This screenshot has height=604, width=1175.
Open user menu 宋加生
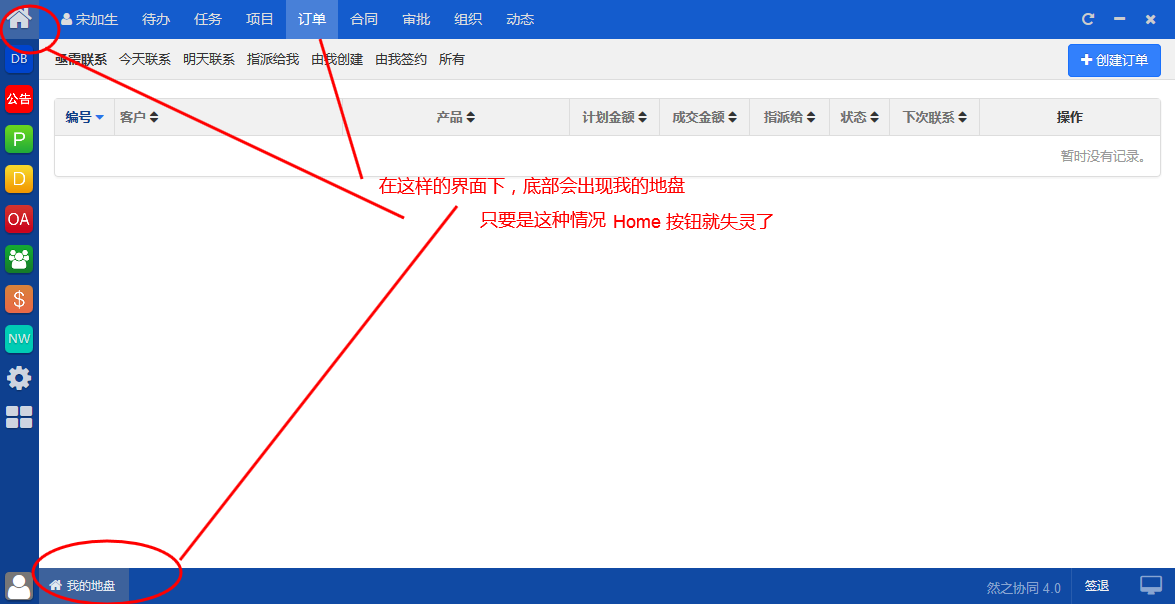coord(89,19)
